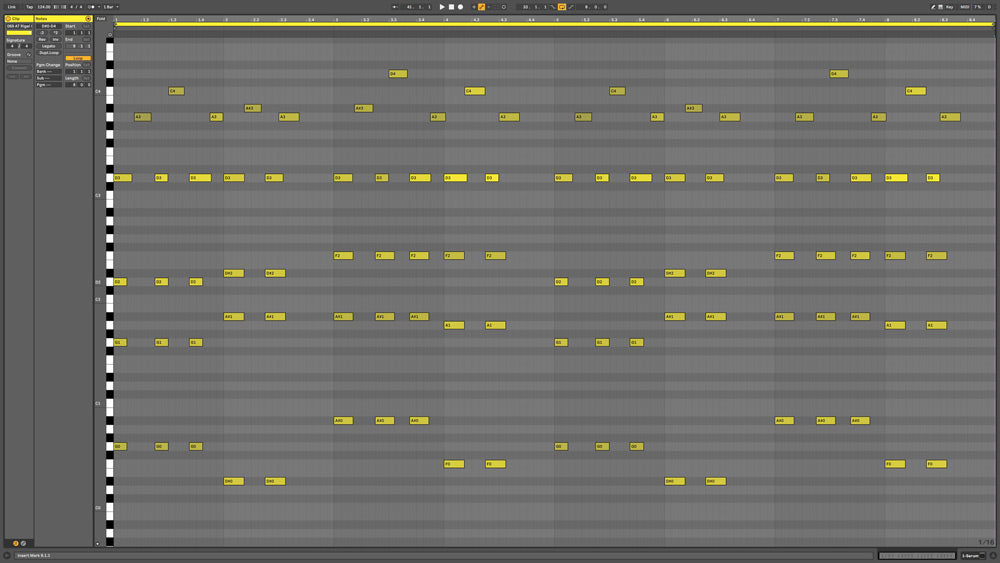Click the Dupl.Loop button
1000x563 pixels.
49,52
